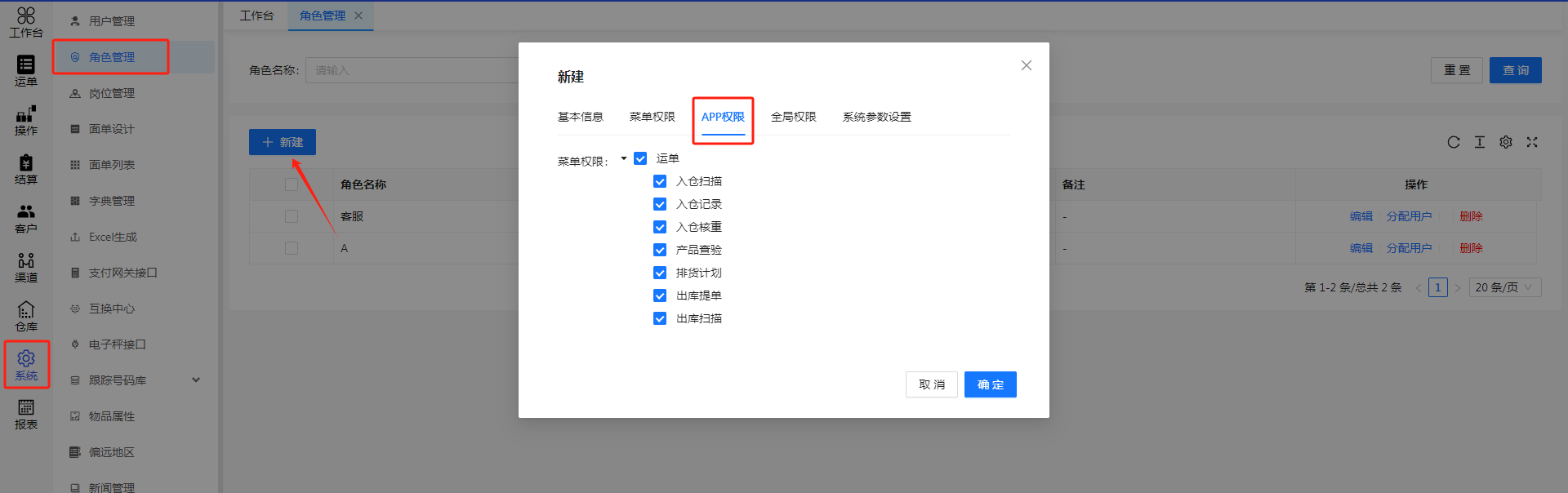This screenshot has width=1568, height=493.
Task: Expand the 跟踪号码库 sidebar submenu
Action: point(196,380)
